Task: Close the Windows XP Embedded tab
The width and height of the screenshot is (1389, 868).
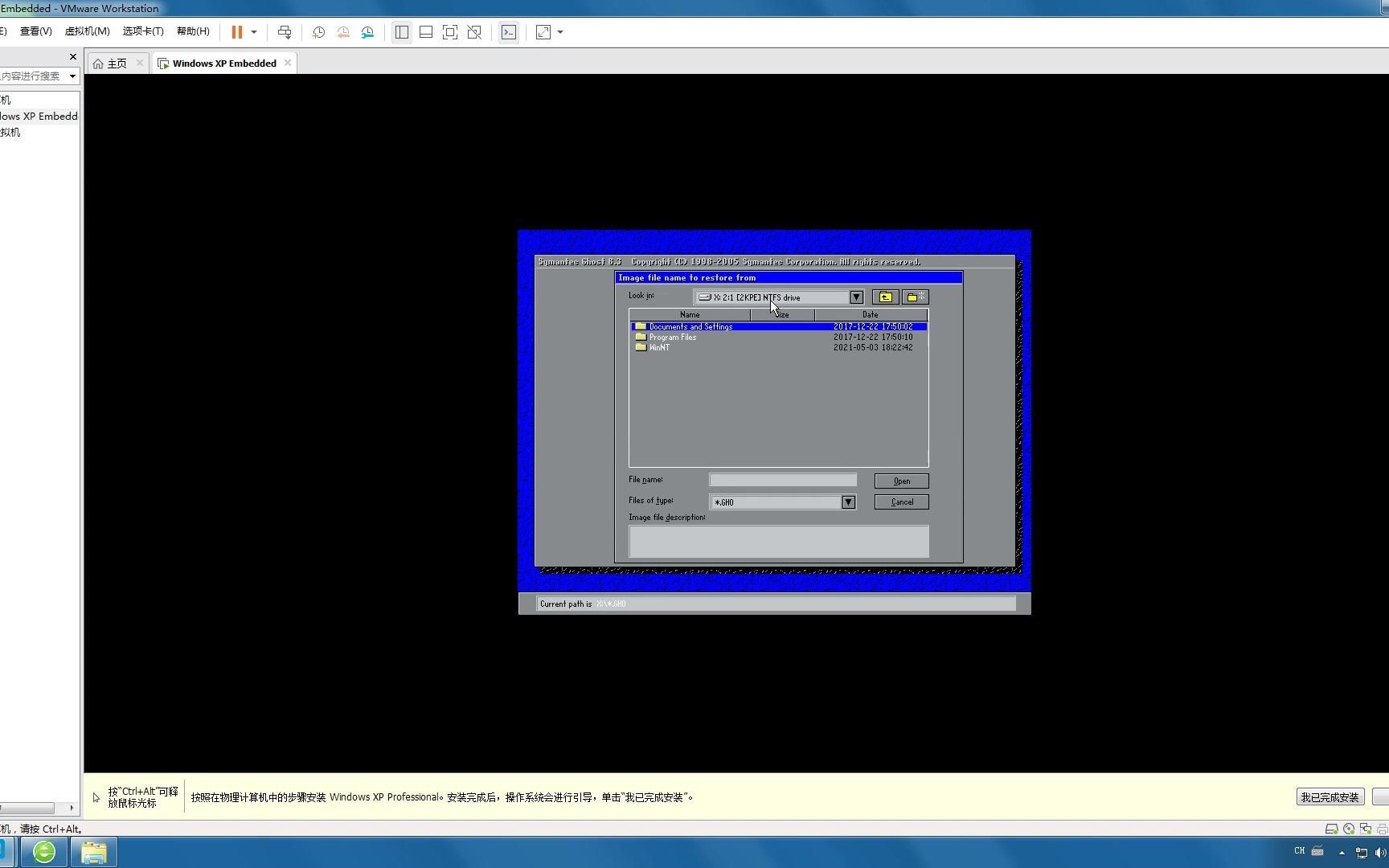Action: coord(288,63)
